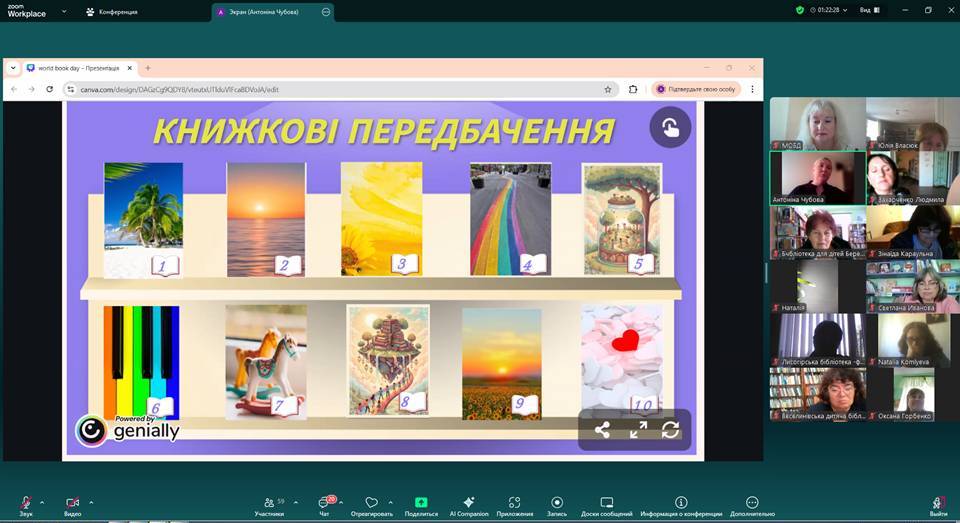Image resolution: width=960 pixels, height=523 pixels.
Task: Expand audio options arrow next to Звук
Action: [42, 502]
